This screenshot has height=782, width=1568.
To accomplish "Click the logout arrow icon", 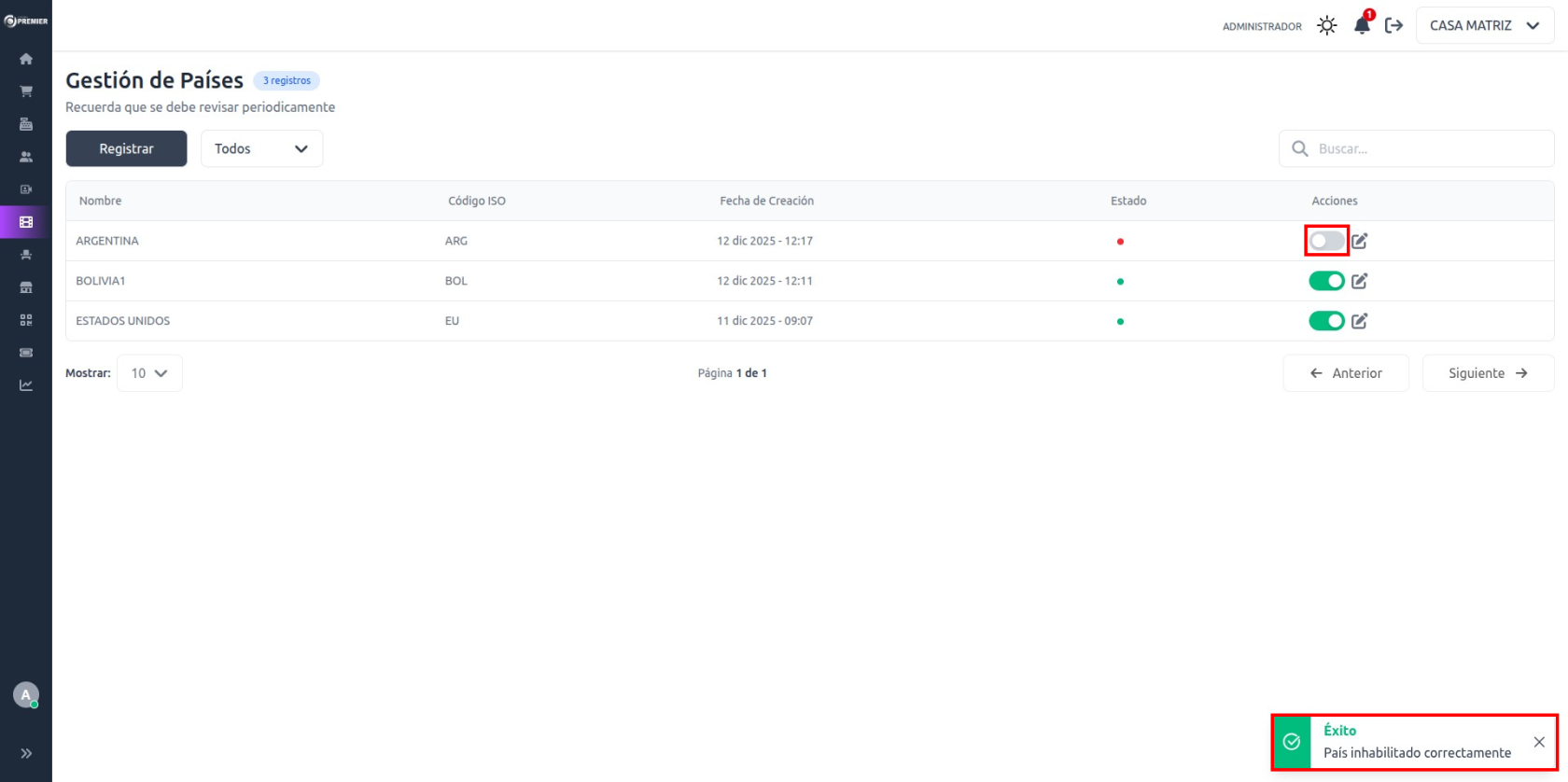I will point(1393,26).
